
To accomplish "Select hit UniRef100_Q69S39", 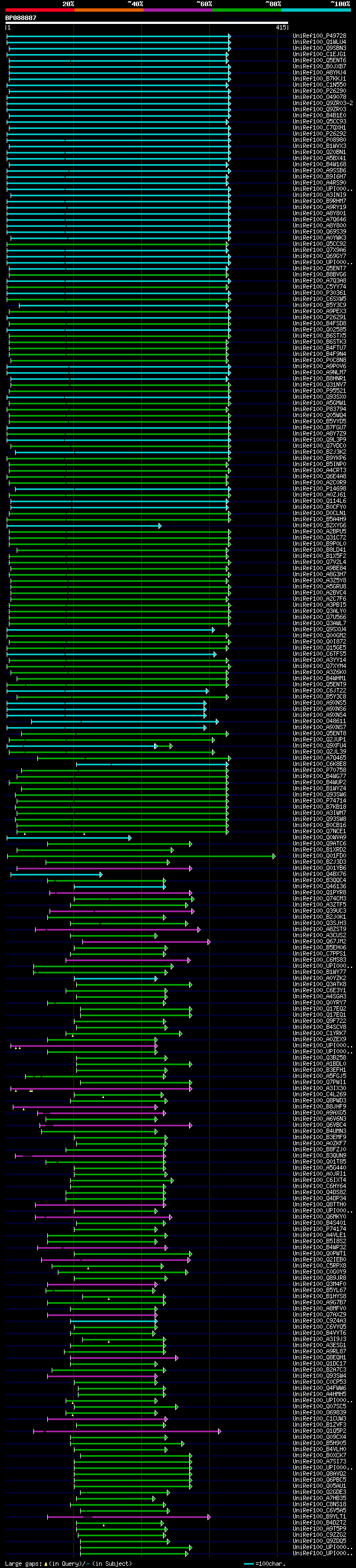I will [319, 232].
